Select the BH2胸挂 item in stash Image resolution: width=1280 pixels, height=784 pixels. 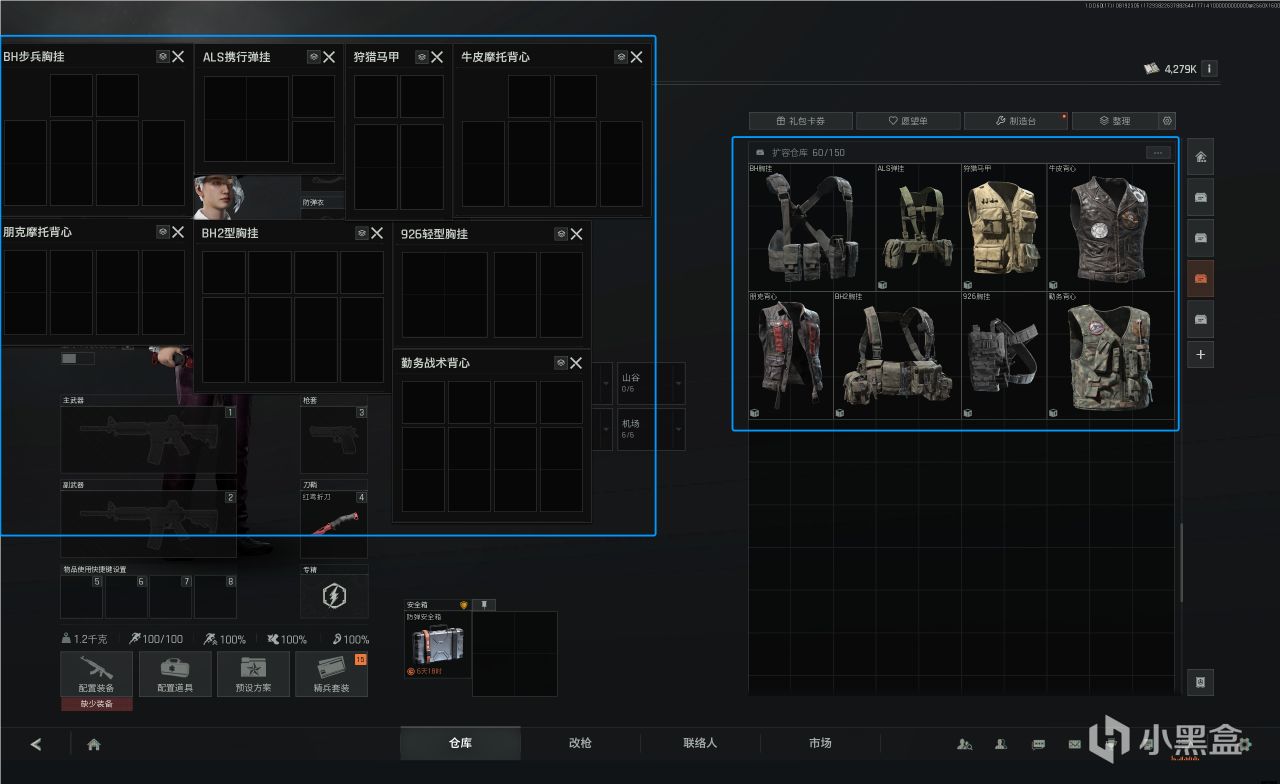tap(897, 355)
